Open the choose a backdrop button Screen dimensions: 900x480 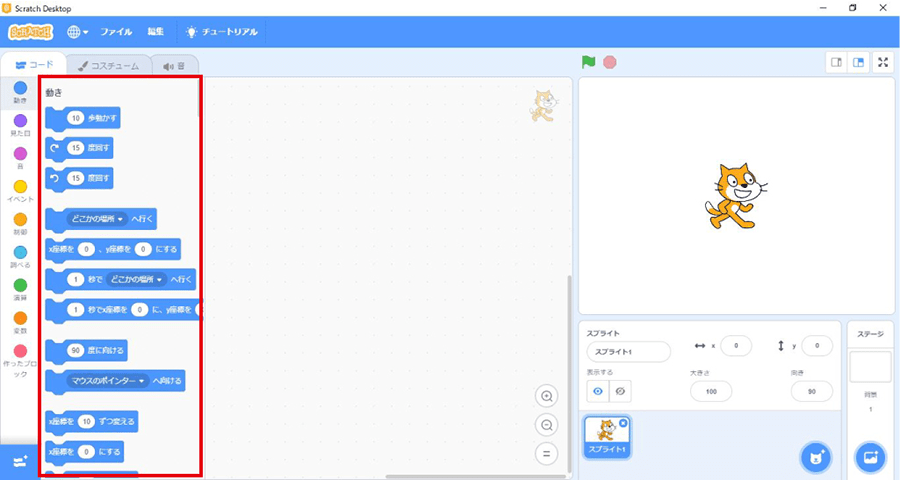[870, 458]
